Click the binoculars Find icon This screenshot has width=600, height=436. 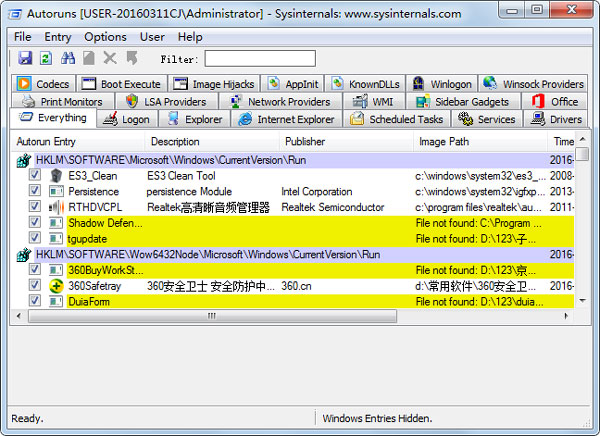pos(68,59)
